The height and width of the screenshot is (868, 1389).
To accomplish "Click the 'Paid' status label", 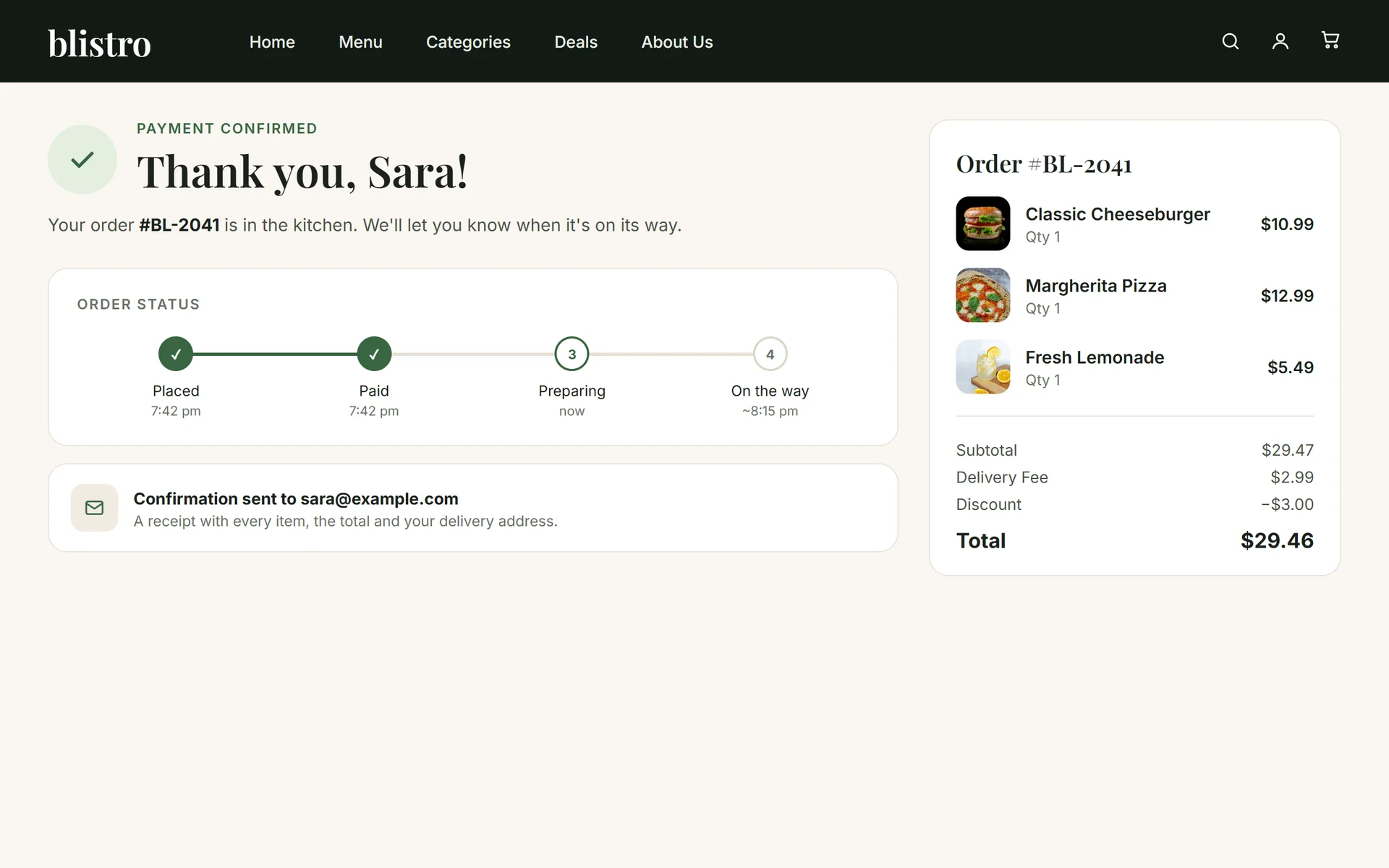I will pyautogui.click(x=374, y=391).
